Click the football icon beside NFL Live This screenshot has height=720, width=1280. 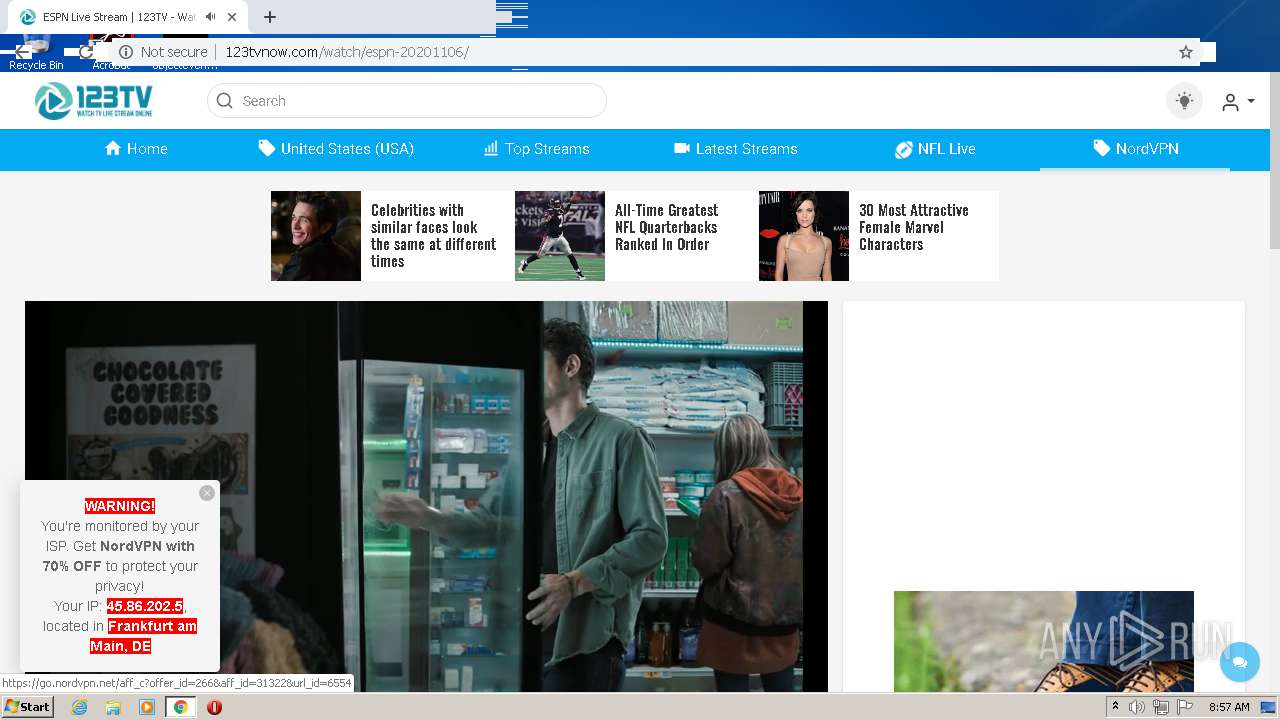[903, 149]
